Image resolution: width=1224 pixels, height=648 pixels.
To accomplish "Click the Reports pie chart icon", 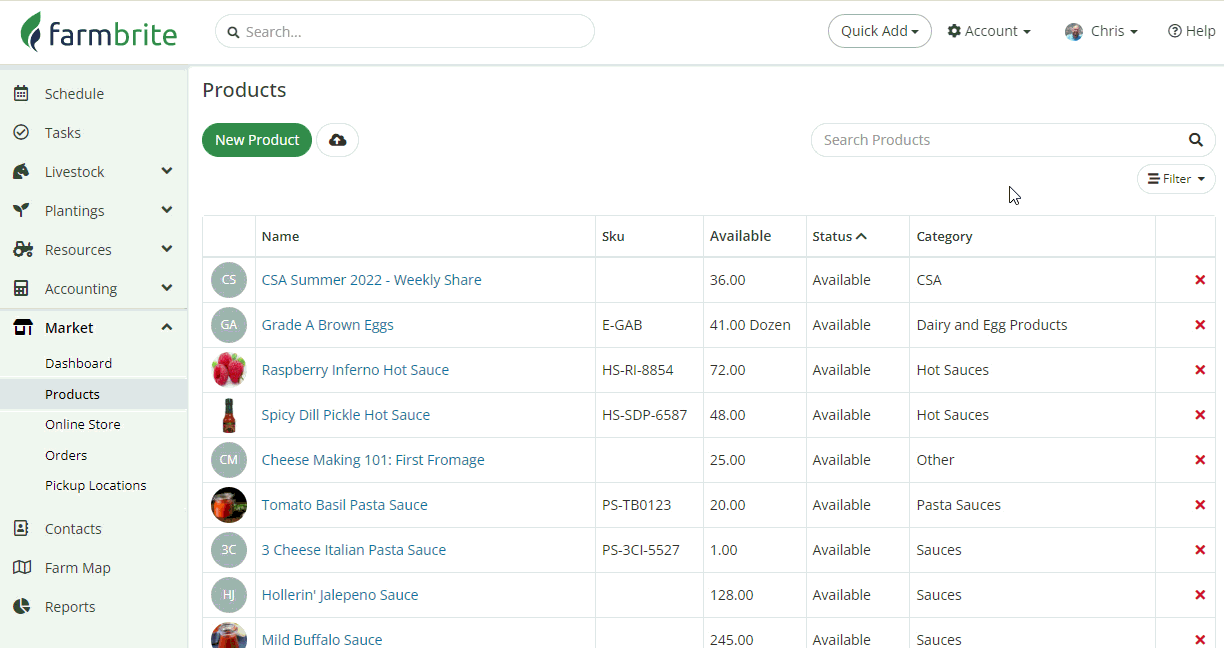I will pos(21,607).
